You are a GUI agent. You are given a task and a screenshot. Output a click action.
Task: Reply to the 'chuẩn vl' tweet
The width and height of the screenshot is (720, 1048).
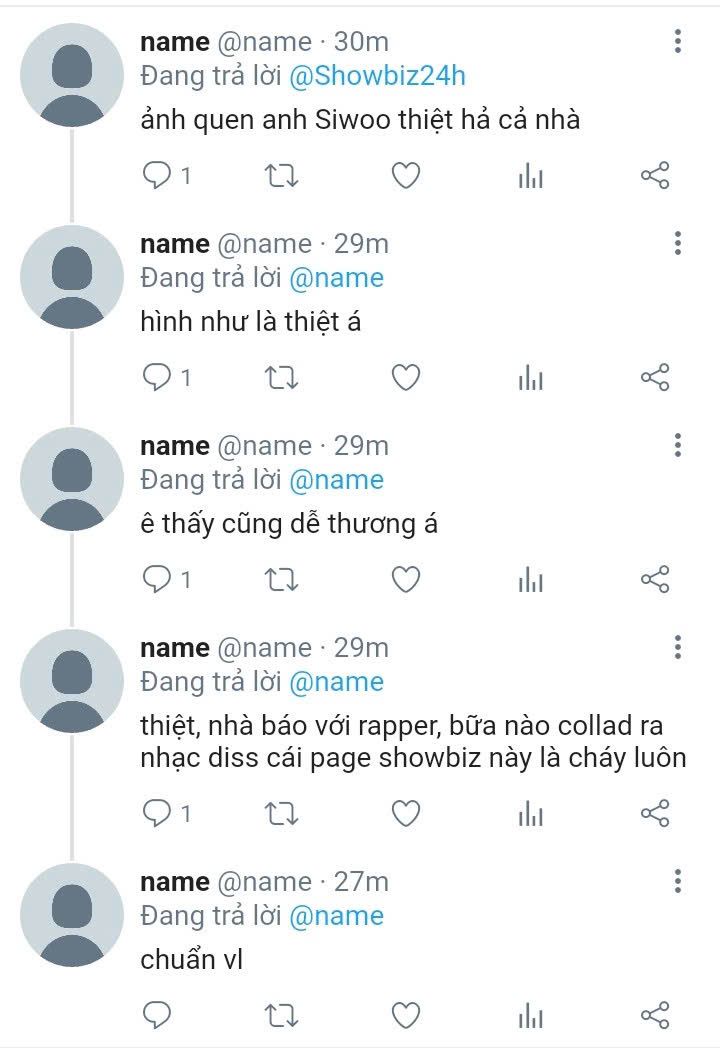pyautogui.click(x=157, y=1016)
